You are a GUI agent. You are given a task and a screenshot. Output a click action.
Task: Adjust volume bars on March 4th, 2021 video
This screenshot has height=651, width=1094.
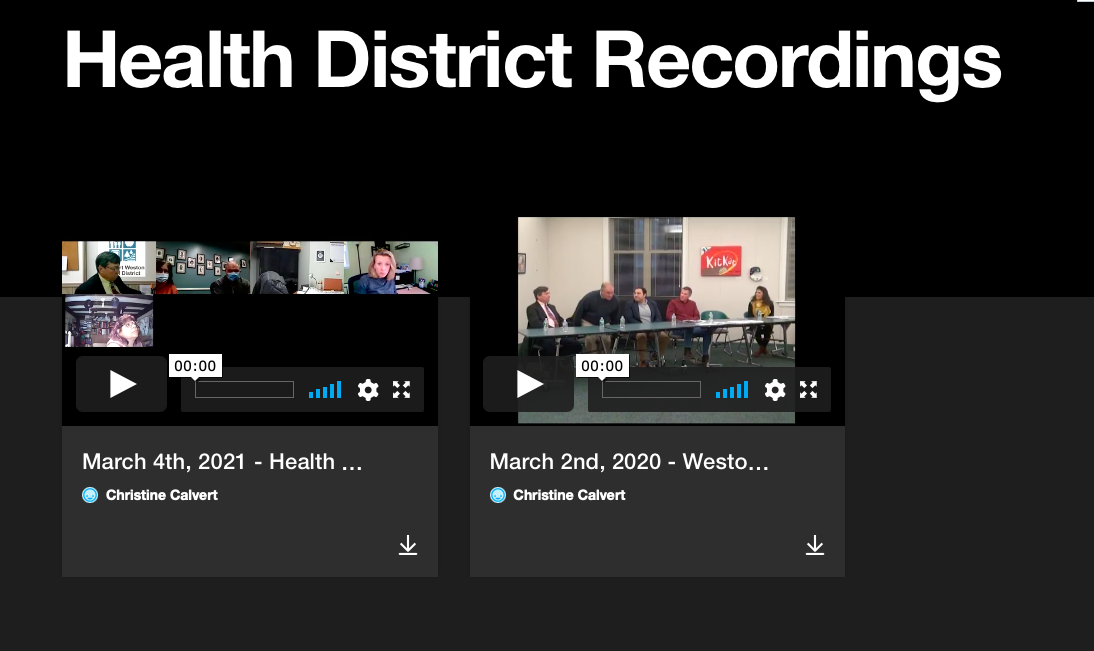325,390
